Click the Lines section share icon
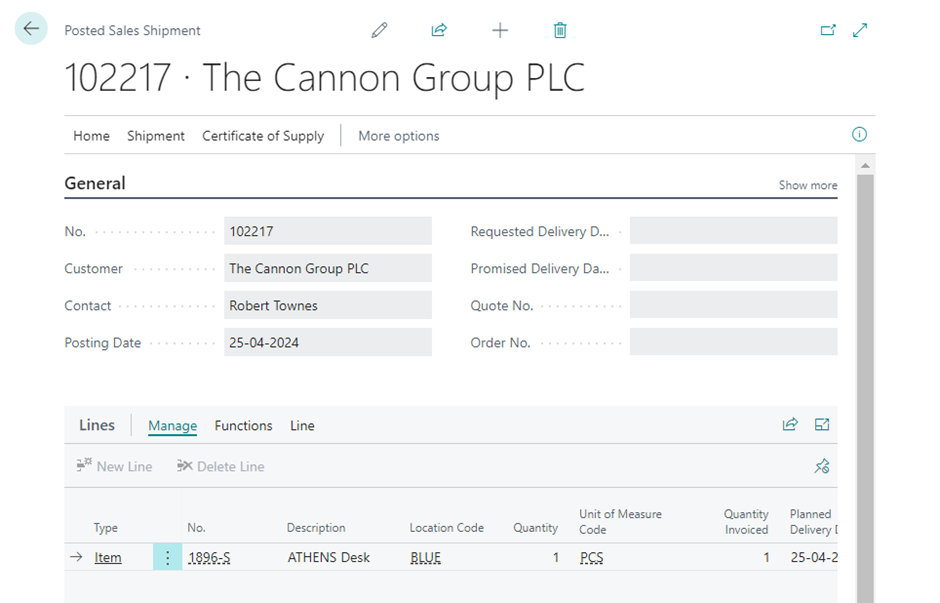This screenshot has width=940, height=603. pyautogui.click(x=790, y=425)
